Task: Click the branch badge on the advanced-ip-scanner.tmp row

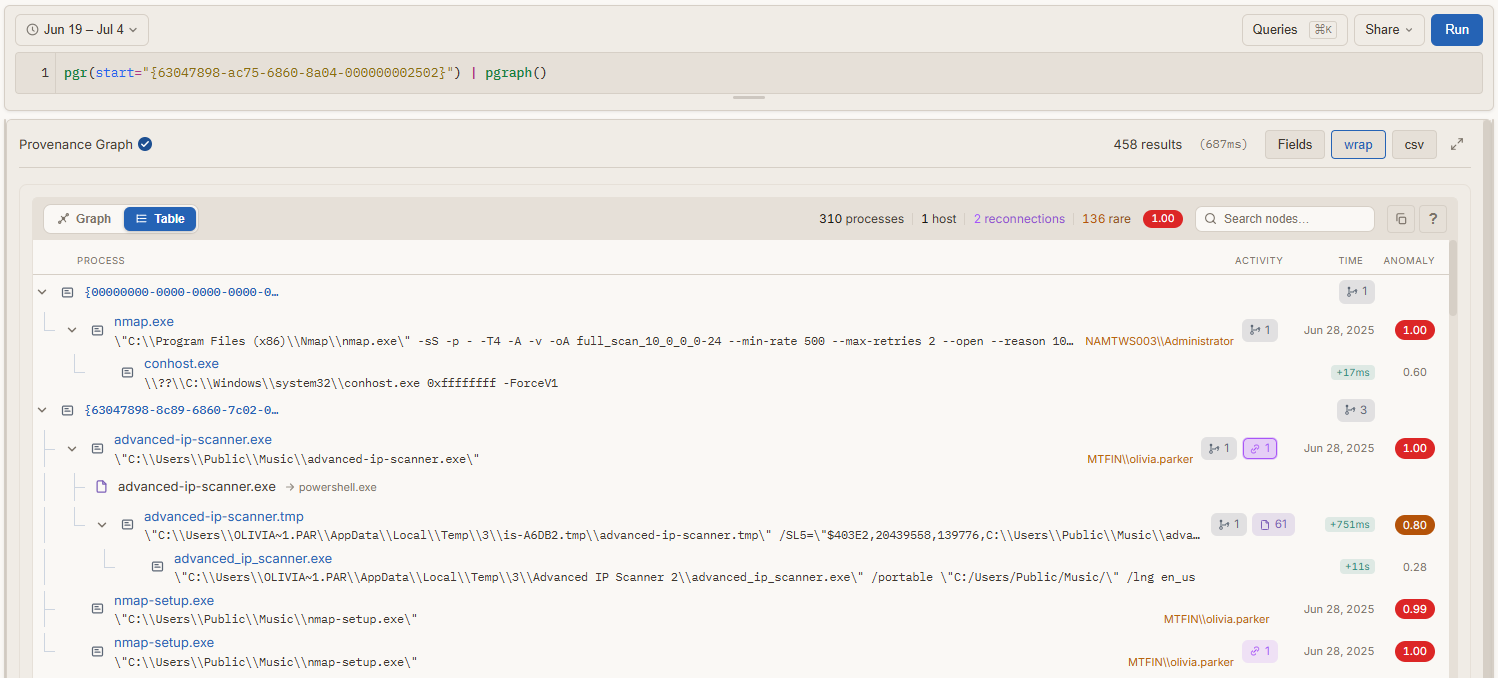Action: click(1228, 524)
